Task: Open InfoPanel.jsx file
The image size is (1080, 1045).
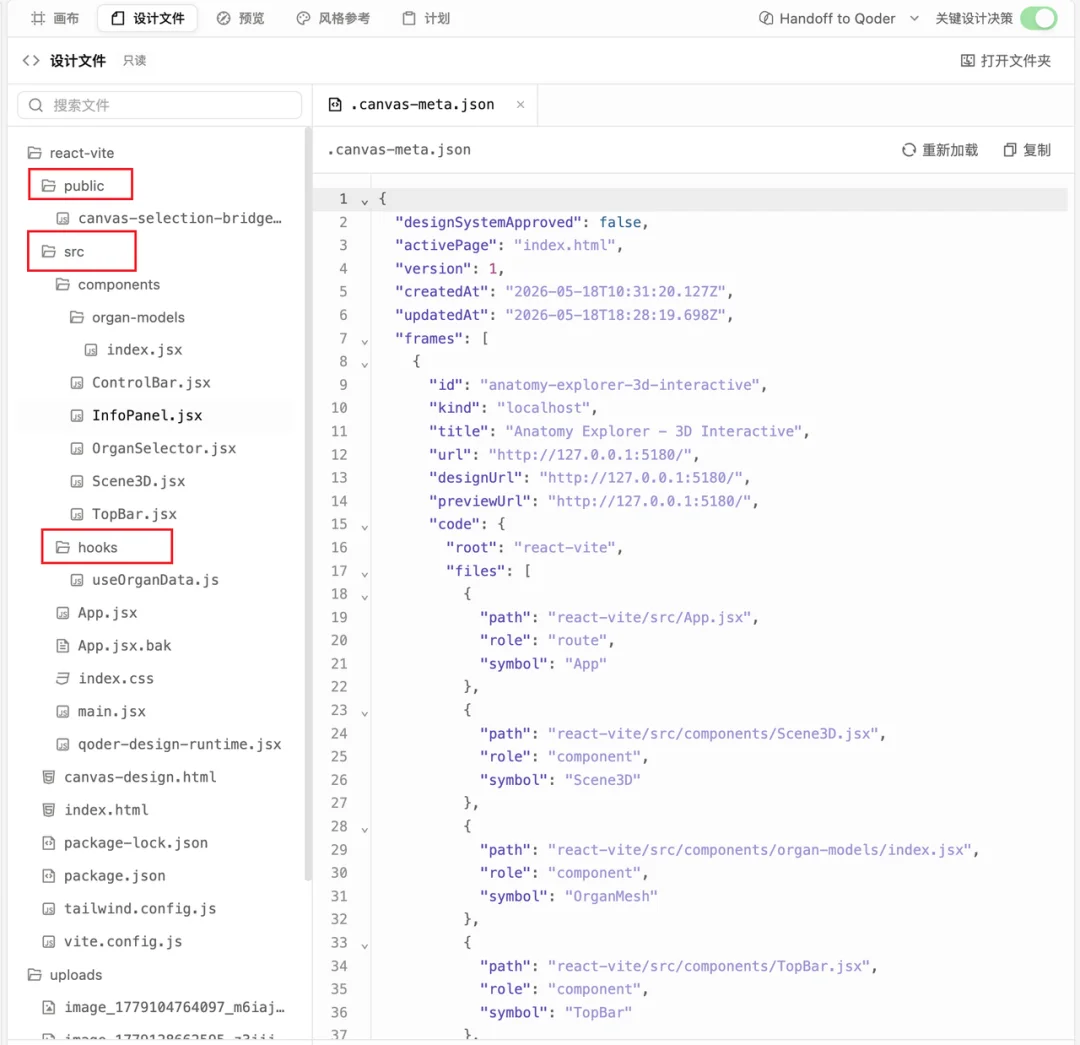Action: click(x=136, y=415)
